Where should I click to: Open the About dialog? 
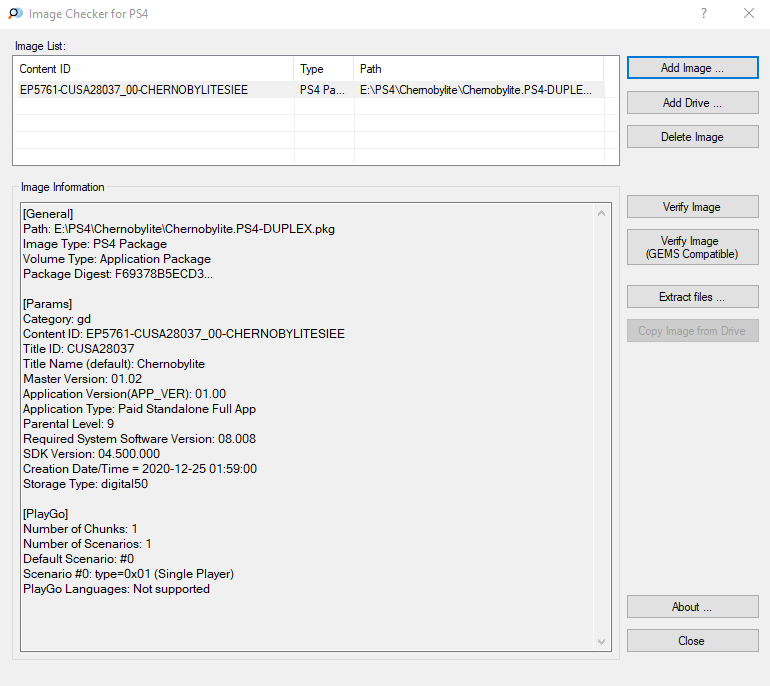692,607
